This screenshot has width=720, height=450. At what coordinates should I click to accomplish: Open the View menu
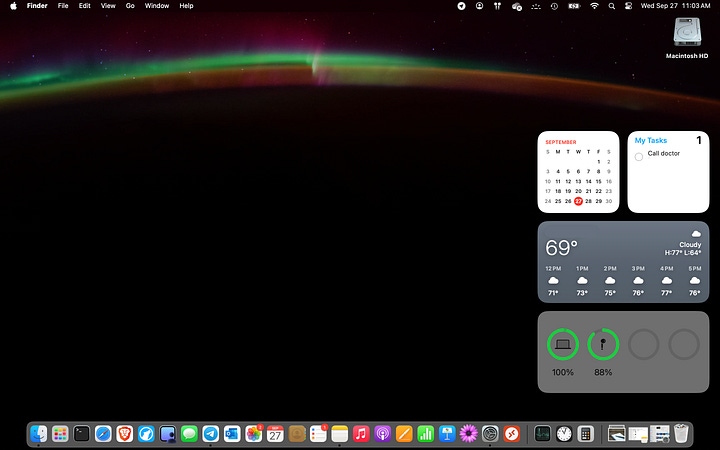pyautogui.click(x=108, y=6)
